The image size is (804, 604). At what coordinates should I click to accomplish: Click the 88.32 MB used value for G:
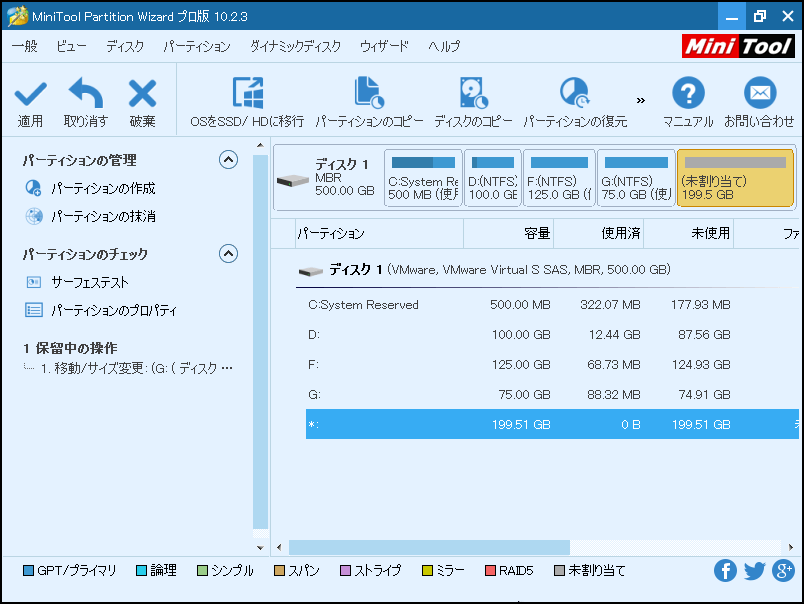[614, 394]
